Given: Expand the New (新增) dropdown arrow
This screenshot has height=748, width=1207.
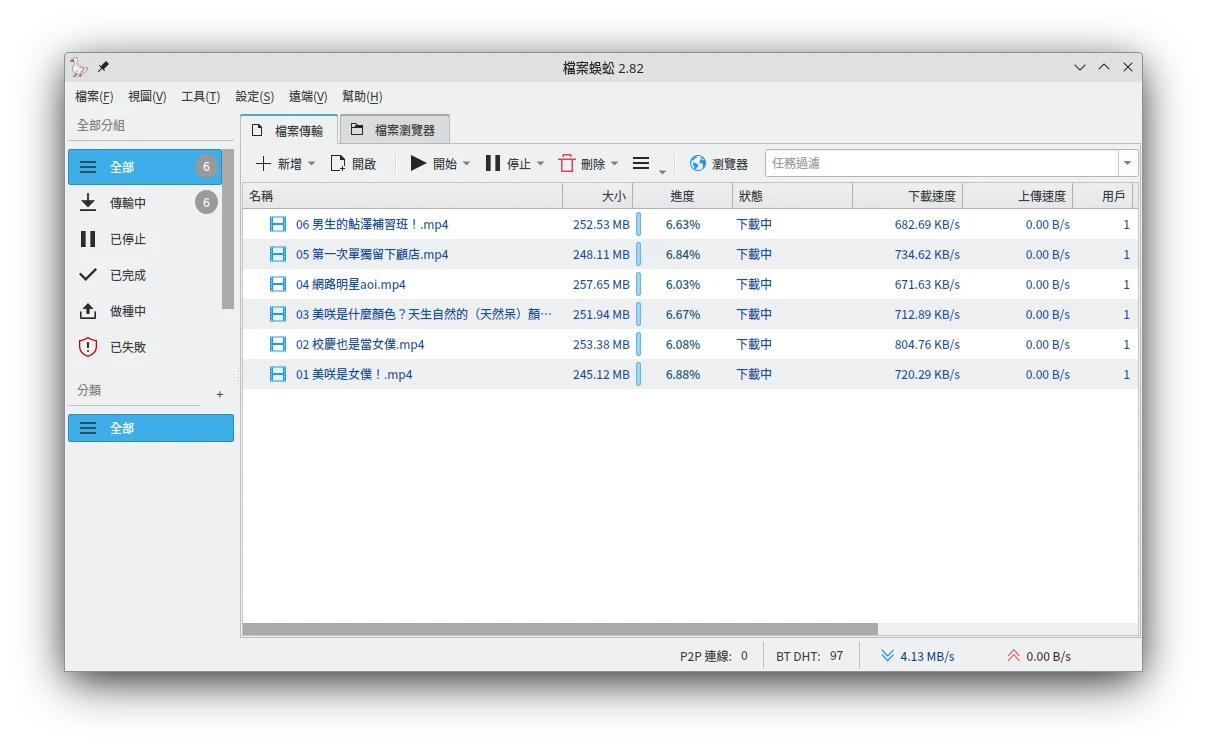Looking at the screenshot, I should pyautogui.click(x=311, y=164).
